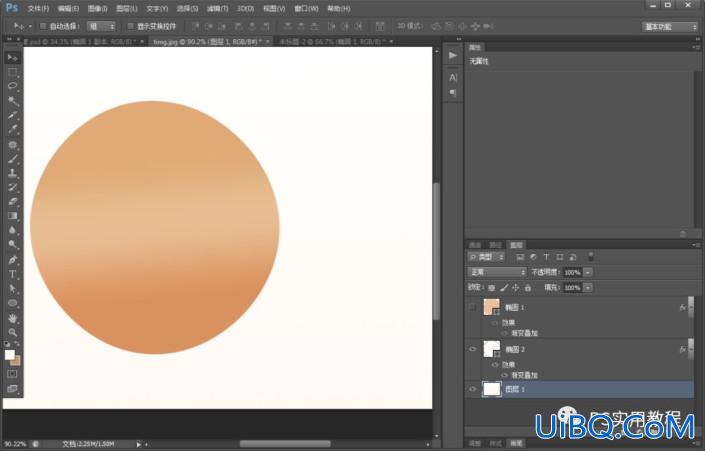Select the History Brush tool

[12, 188]
